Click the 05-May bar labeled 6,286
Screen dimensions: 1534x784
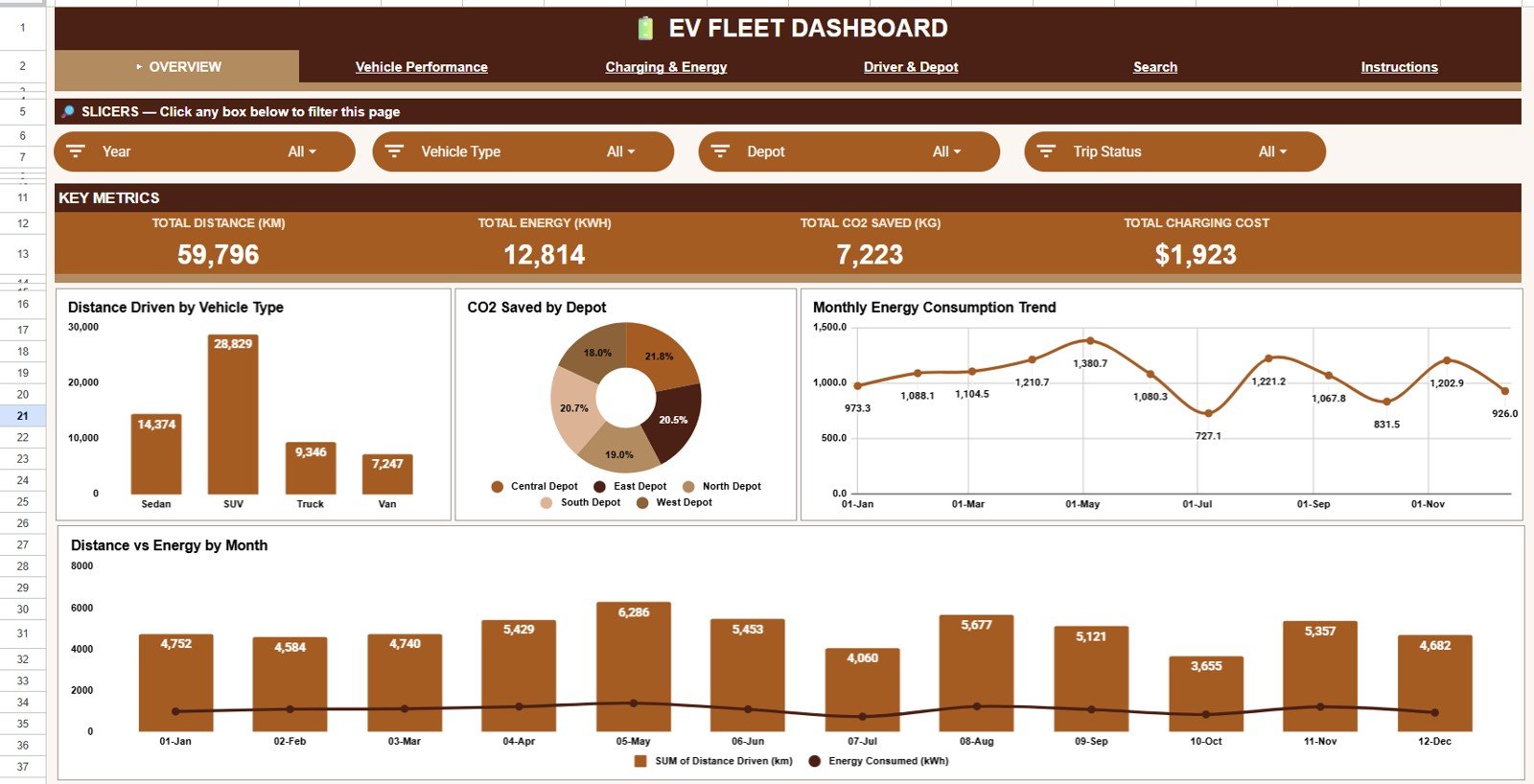pyautogui.click(x=634, y=667)
